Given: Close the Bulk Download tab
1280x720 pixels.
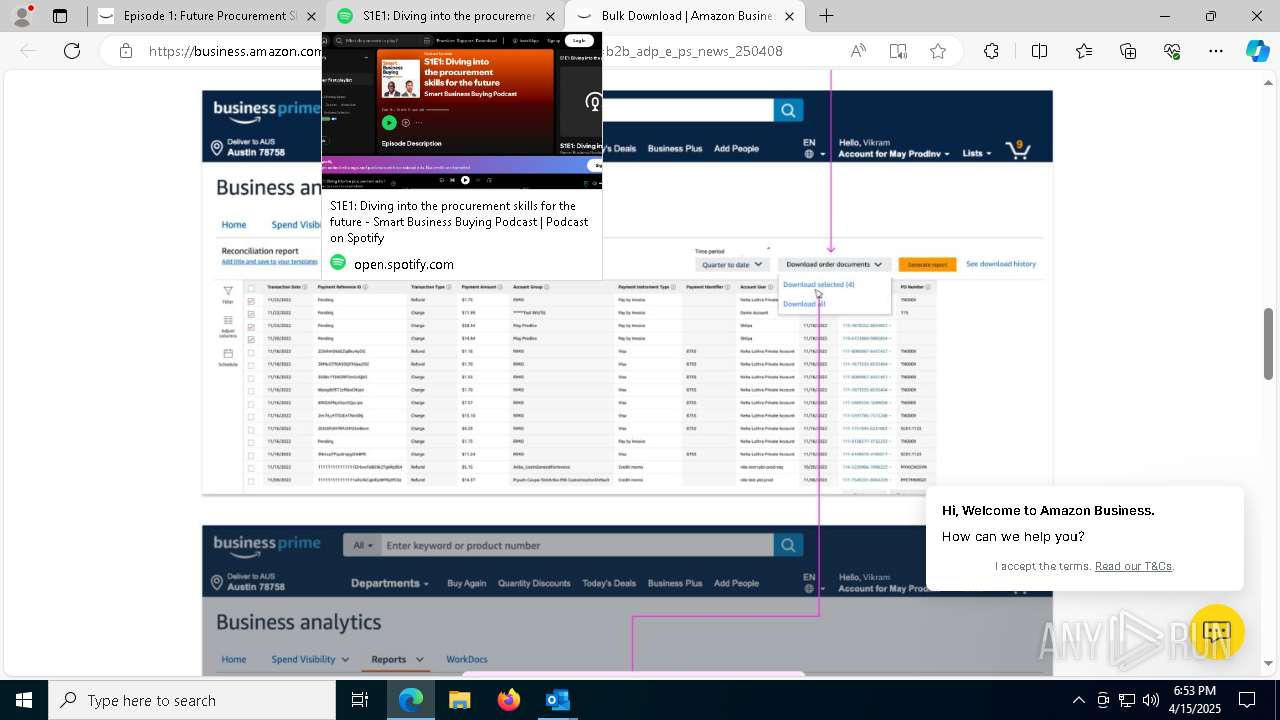Looking at the screenshot, I should pyautogui.click(x=789, y=16).
